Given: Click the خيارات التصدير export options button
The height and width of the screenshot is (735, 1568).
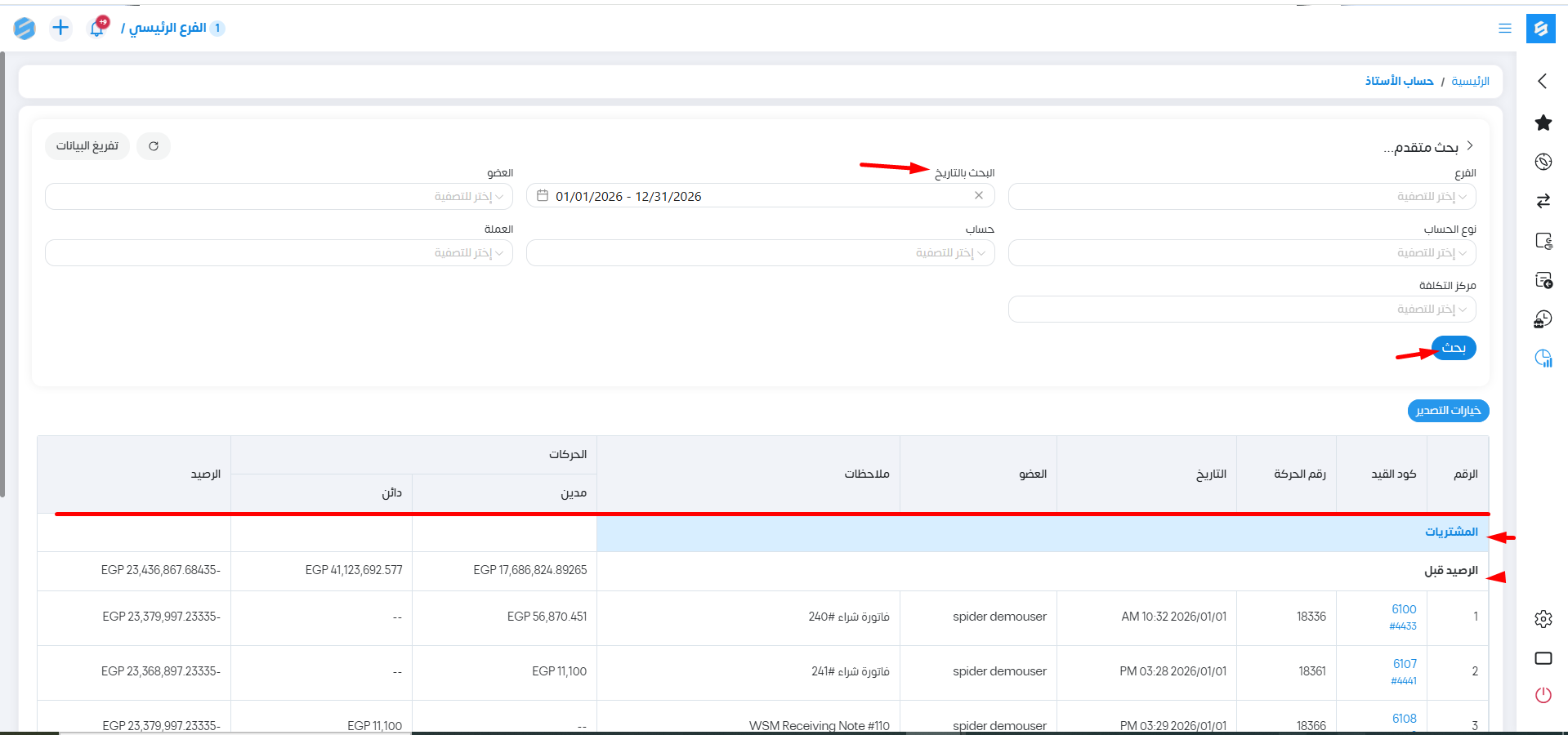Looking at the screenshot, I should pos(1448,410).
